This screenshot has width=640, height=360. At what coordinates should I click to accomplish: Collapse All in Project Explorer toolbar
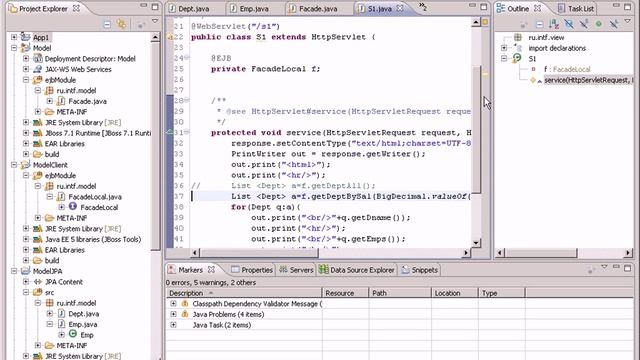click(107, 24)
